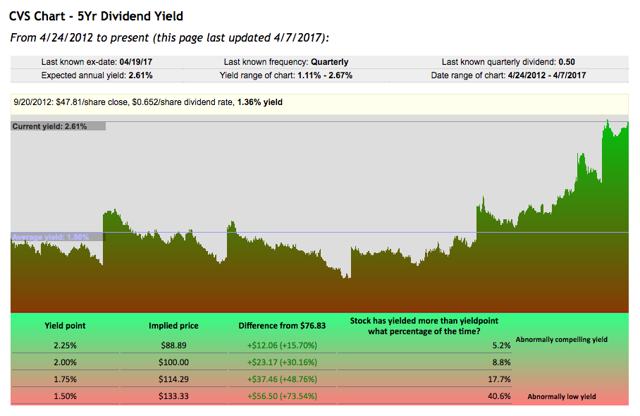Click the 8.8% time percentage

click(x=501, y=363)
